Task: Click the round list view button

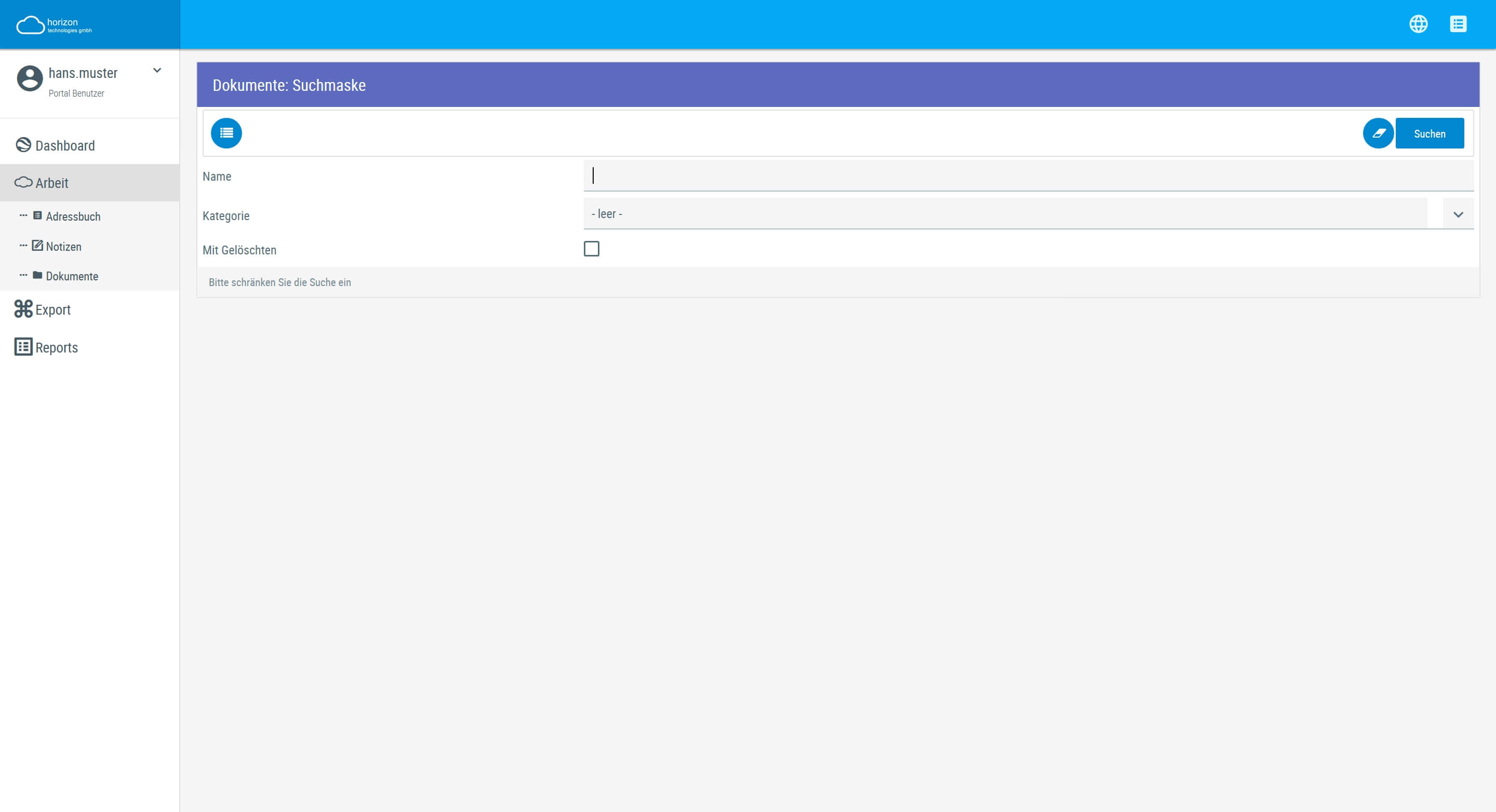Action: coord(226,133)
